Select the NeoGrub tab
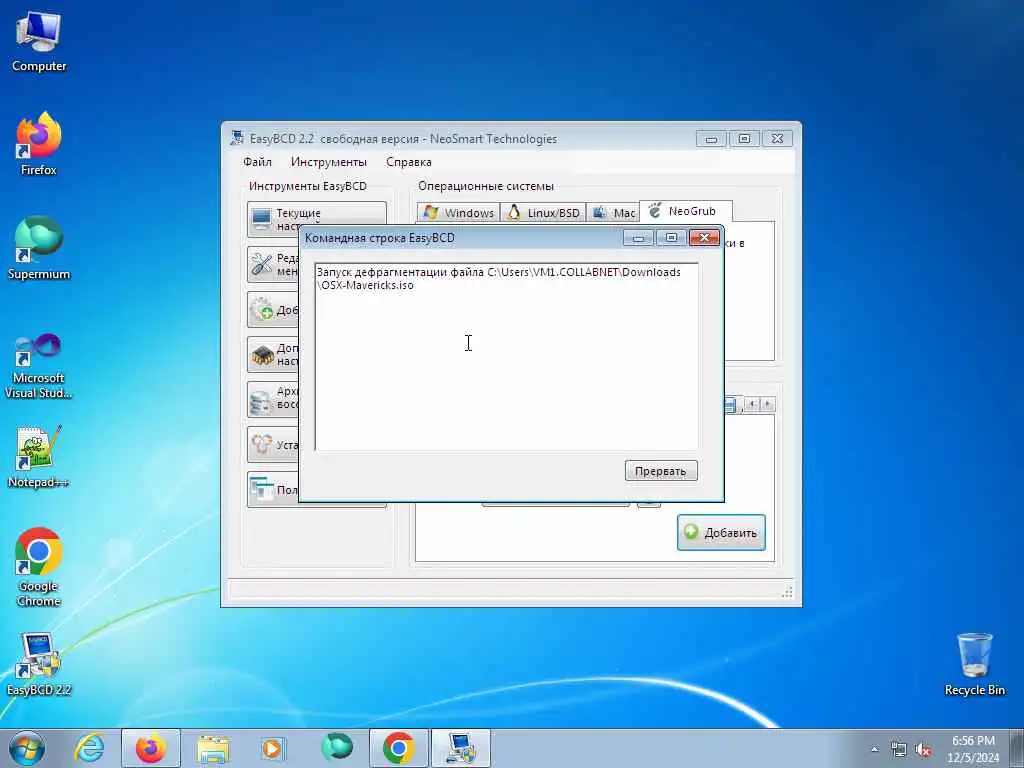This screenshot has height=768, width=1024. 686,211
